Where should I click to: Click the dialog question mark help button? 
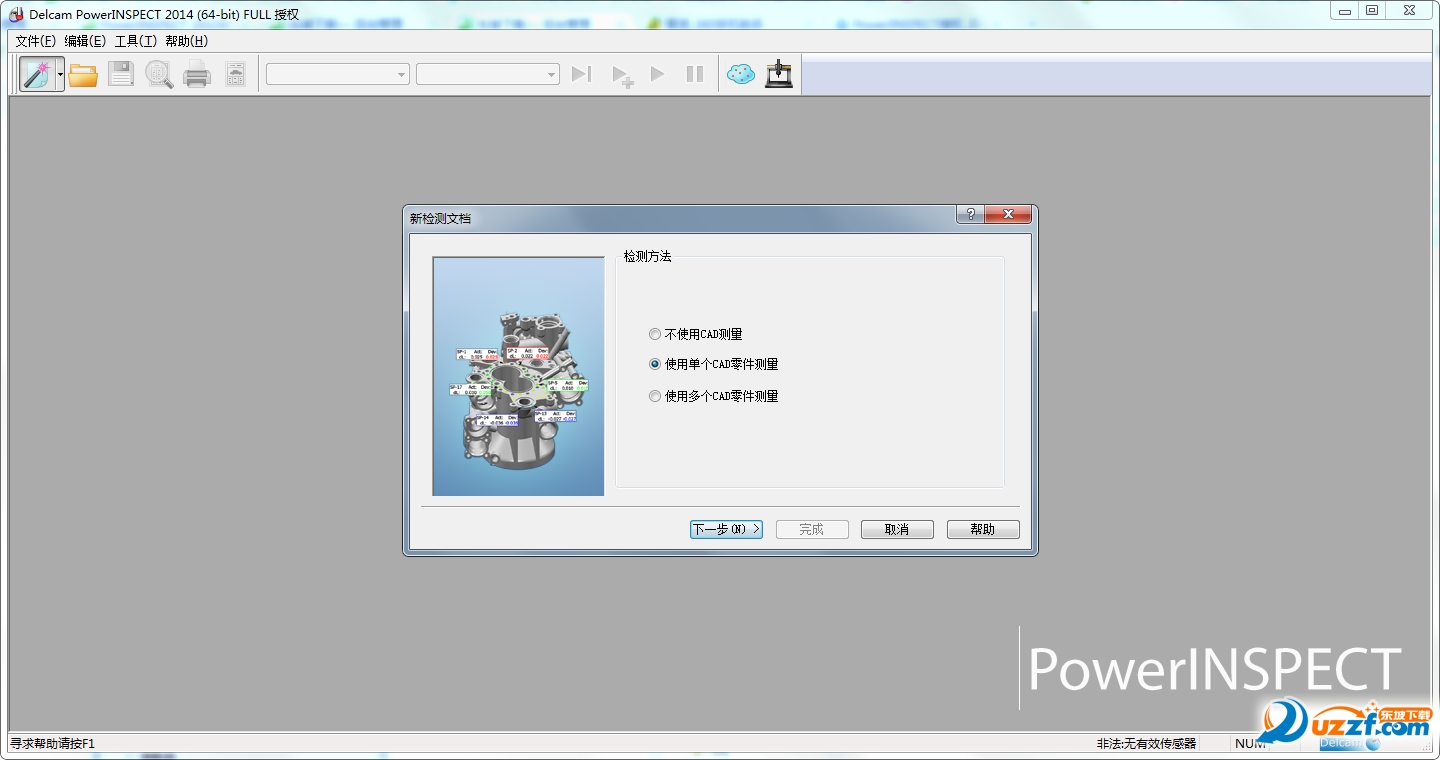pos(970,215)
